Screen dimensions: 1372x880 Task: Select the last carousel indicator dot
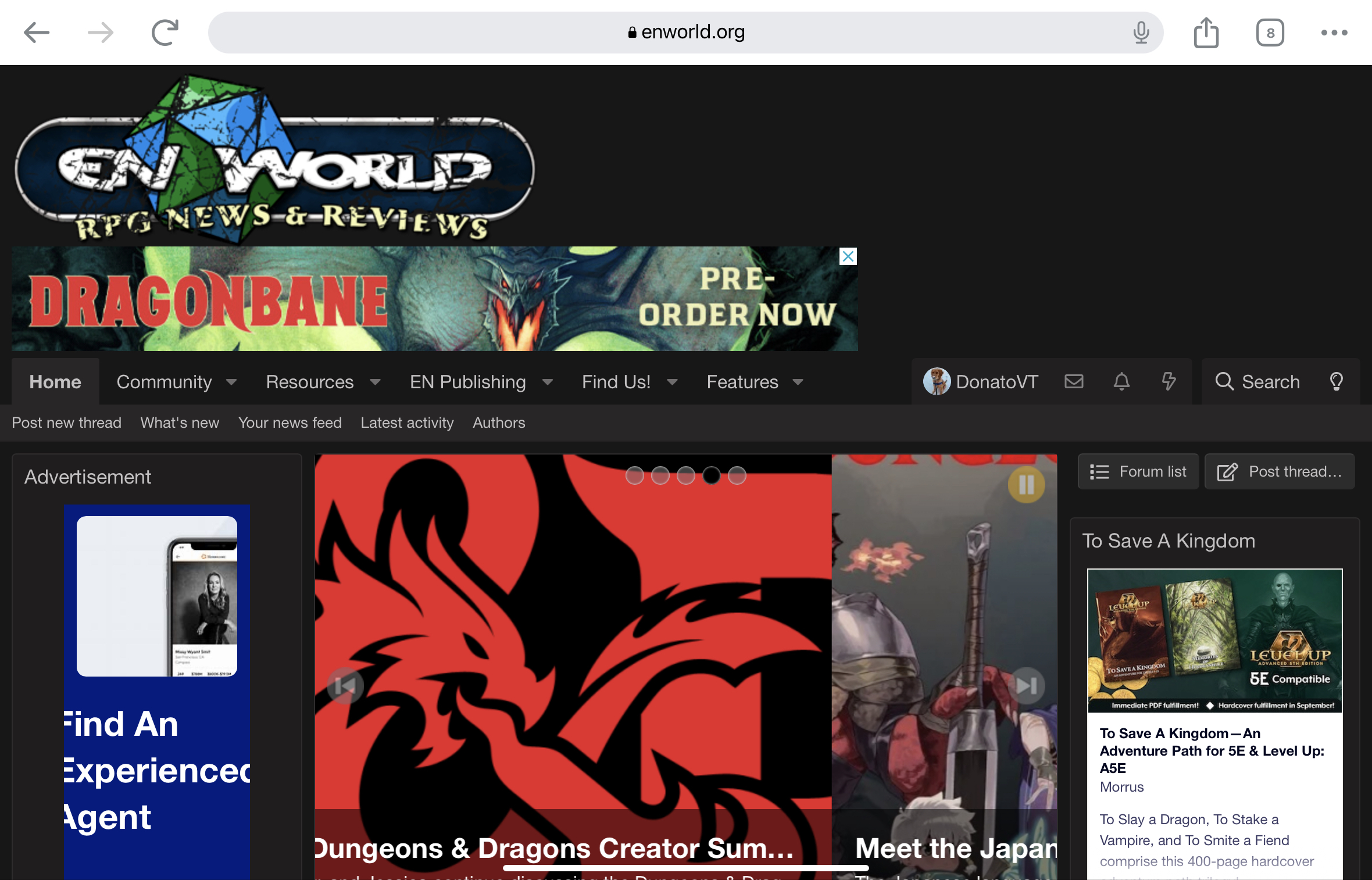coord(737,475)
